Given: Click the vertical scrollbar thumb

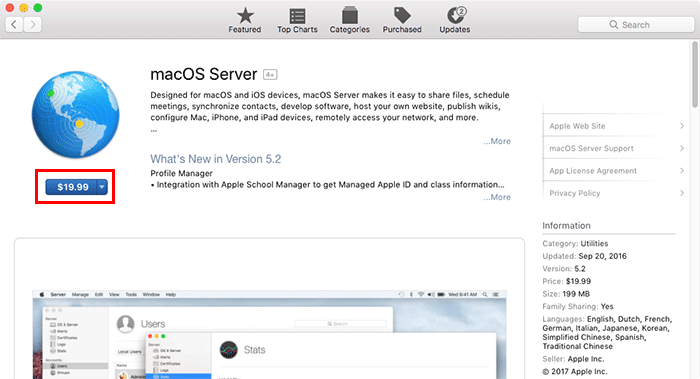Looking at the screenshot, I should 695,74.
